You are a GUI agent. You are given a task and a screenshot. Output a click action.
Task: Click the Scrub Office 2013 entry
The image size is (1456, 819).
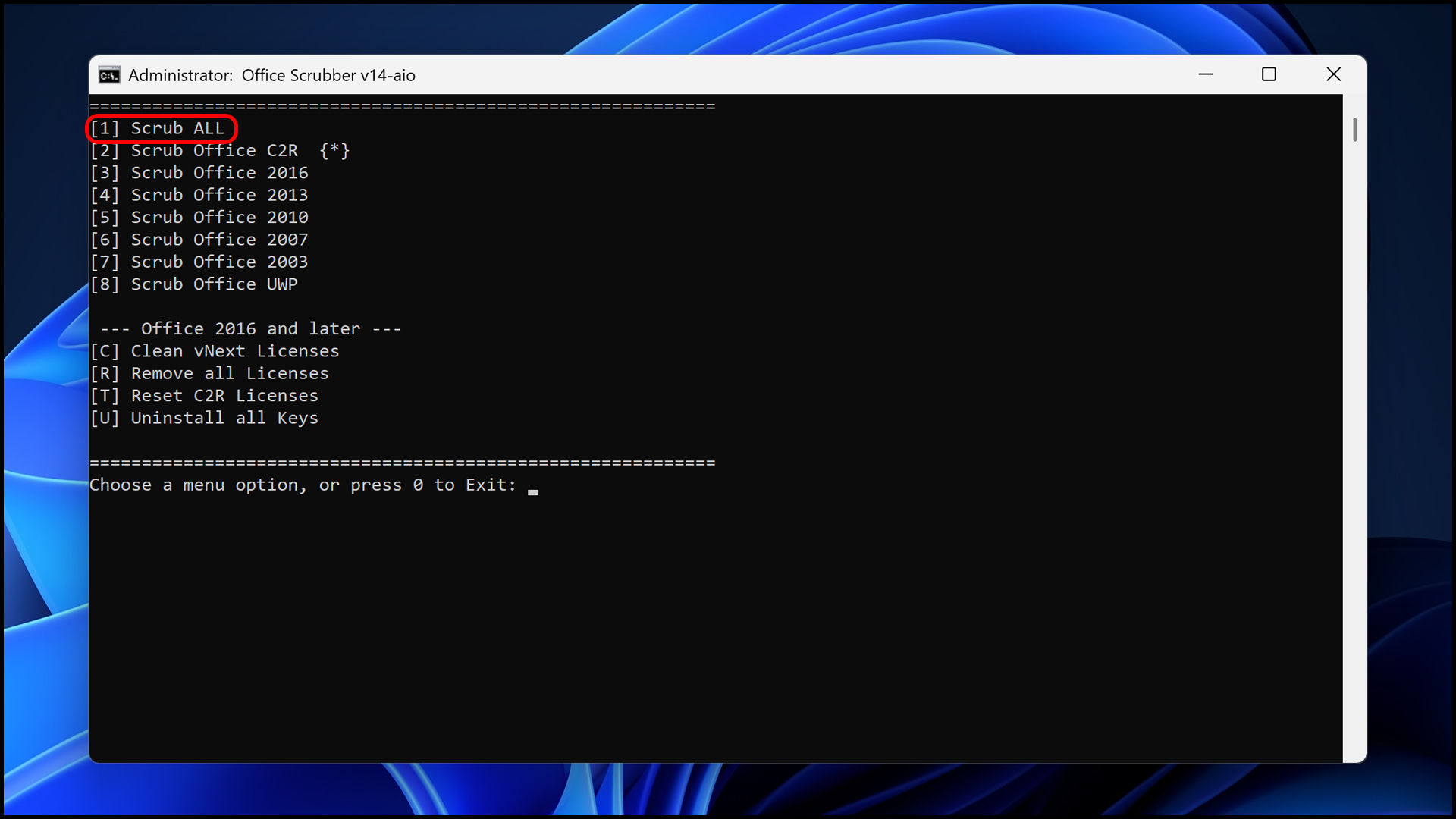(x=199, y=195)
